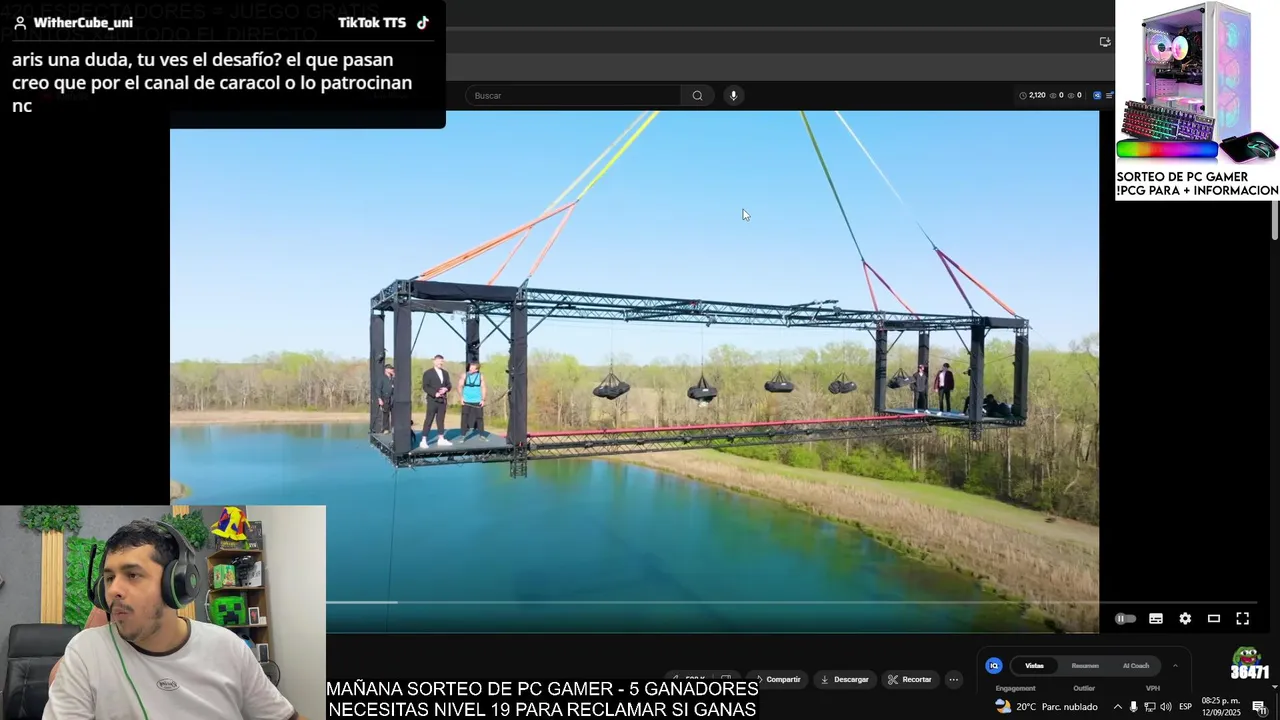Open the Windows notification center icon
Image resolution: width=1280 pixels, height=720 pixels.
coord(1259,707)
